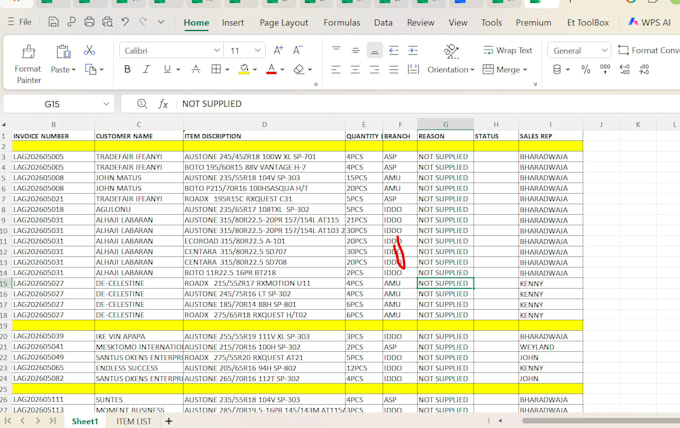Click the increase decimal places icon
Screen dimensions: 680x428
pos(625,69)
